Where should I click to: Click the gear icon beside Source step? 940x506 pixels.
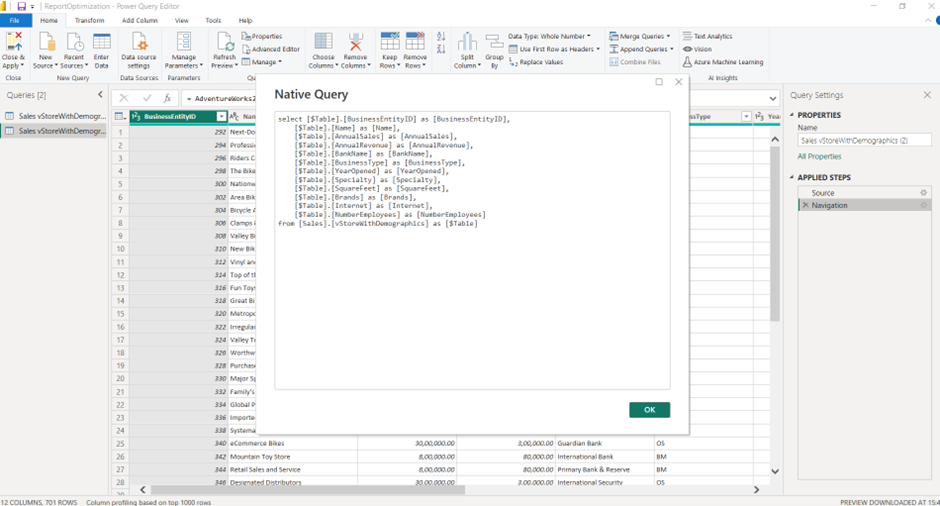pos(923,192)
